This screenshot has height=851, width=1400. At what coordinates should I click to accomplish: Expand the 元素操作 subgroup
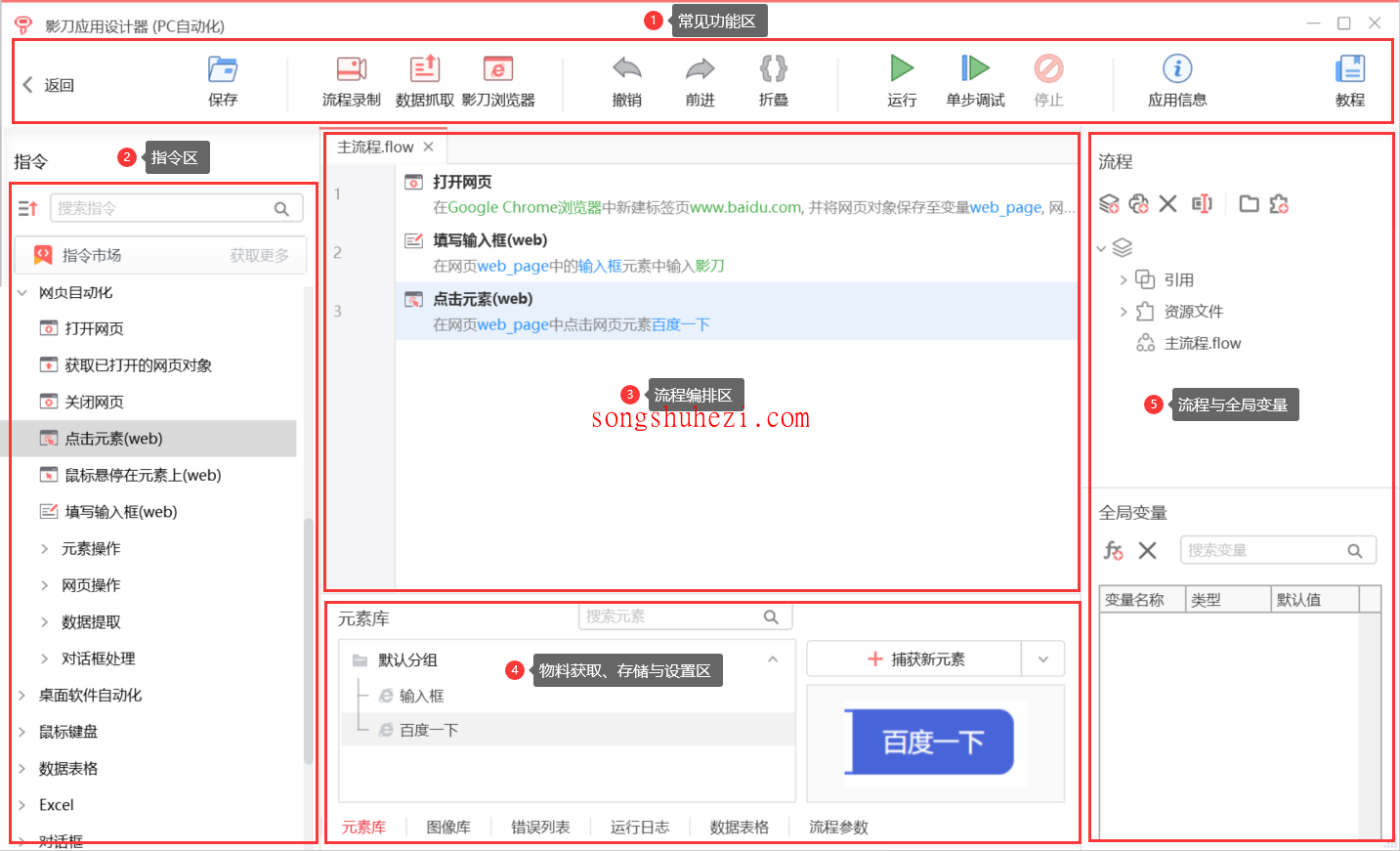[x=45, y=549]
